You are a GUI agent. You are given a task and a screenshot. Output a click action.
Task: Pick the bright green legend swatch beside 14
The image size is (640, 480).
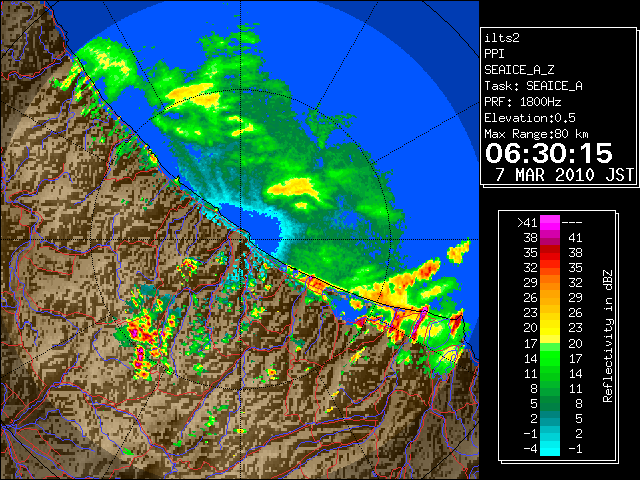coord(550,358)
